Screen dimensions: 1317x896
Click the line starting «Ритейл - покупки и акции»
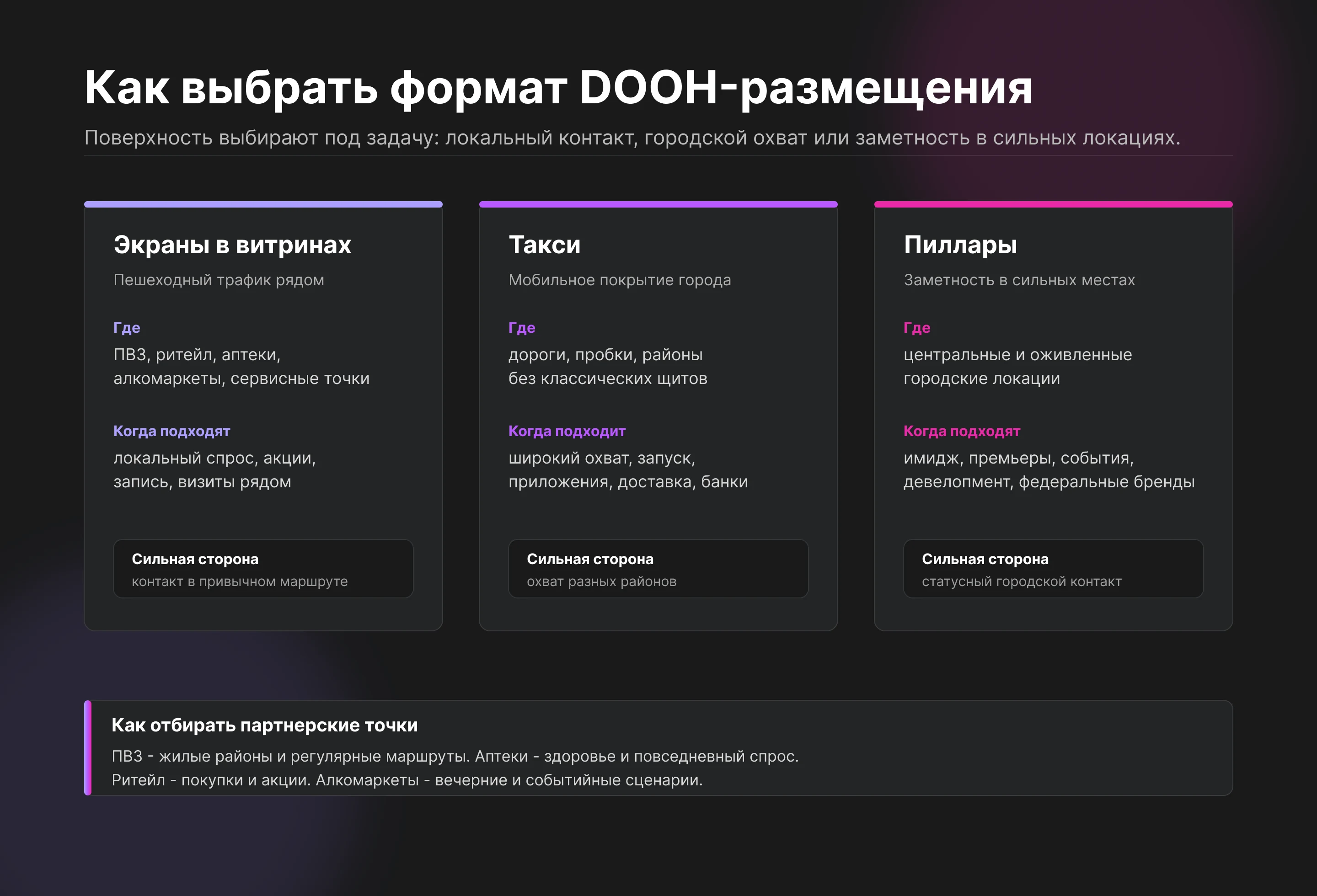point(407,780)
